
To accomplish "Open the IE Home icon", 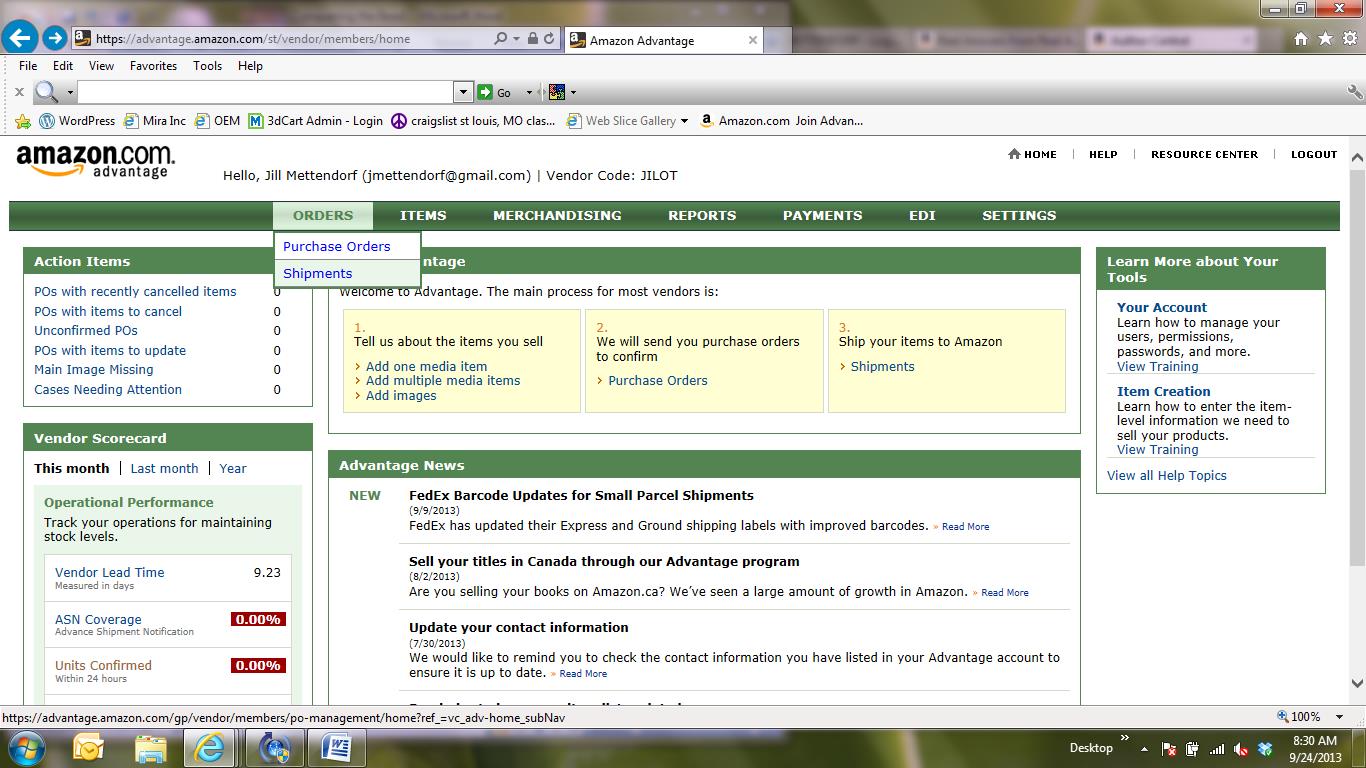I will click(1301, 39).
